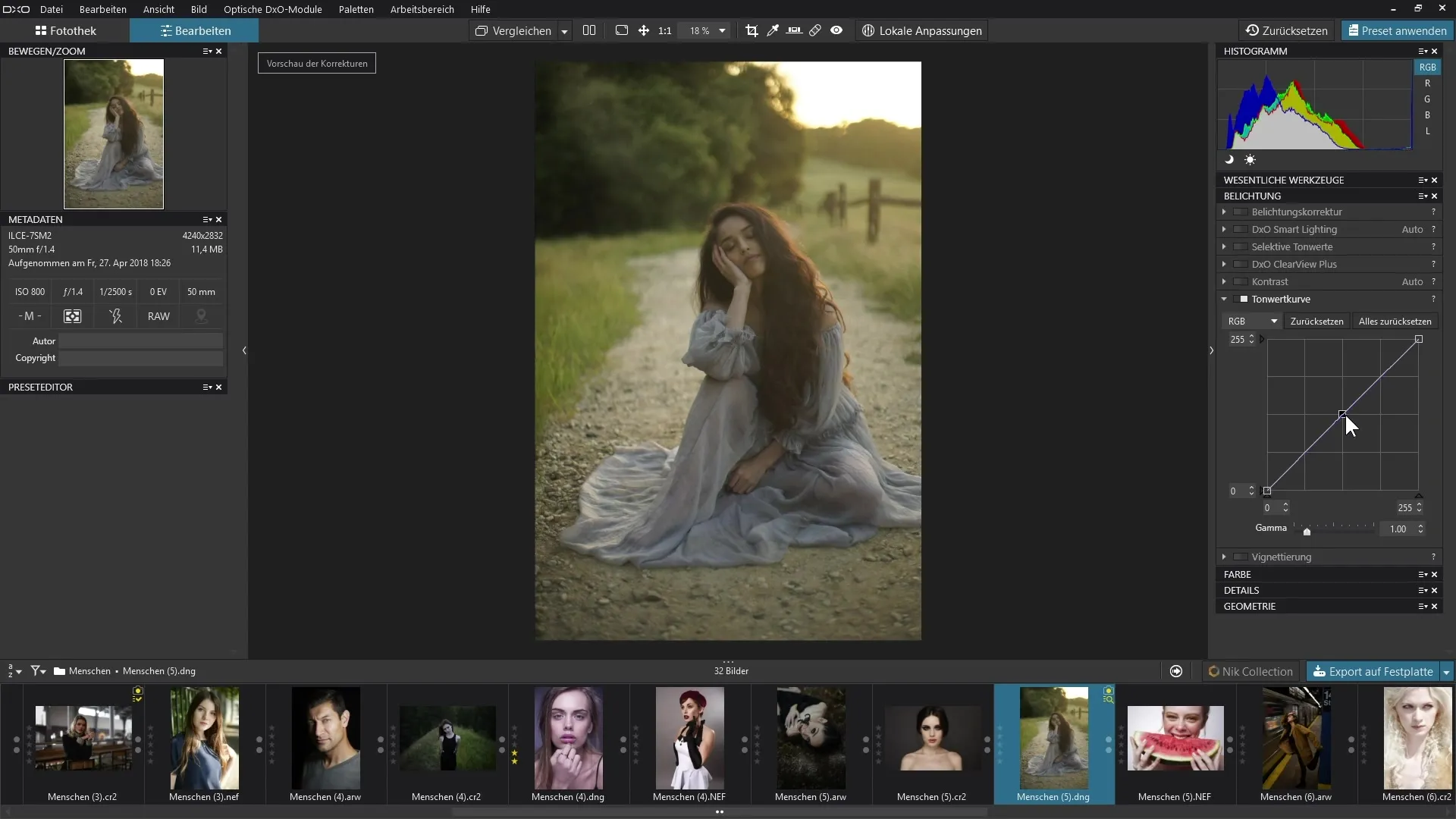Show the RGB histogram channel
Viewport: 1456px width, 819px height.
tap(1427, 67)
